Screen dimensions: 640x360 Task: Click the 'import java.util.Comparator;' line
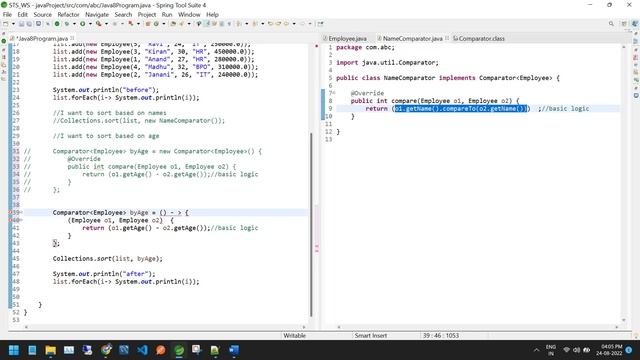point(387,62)
